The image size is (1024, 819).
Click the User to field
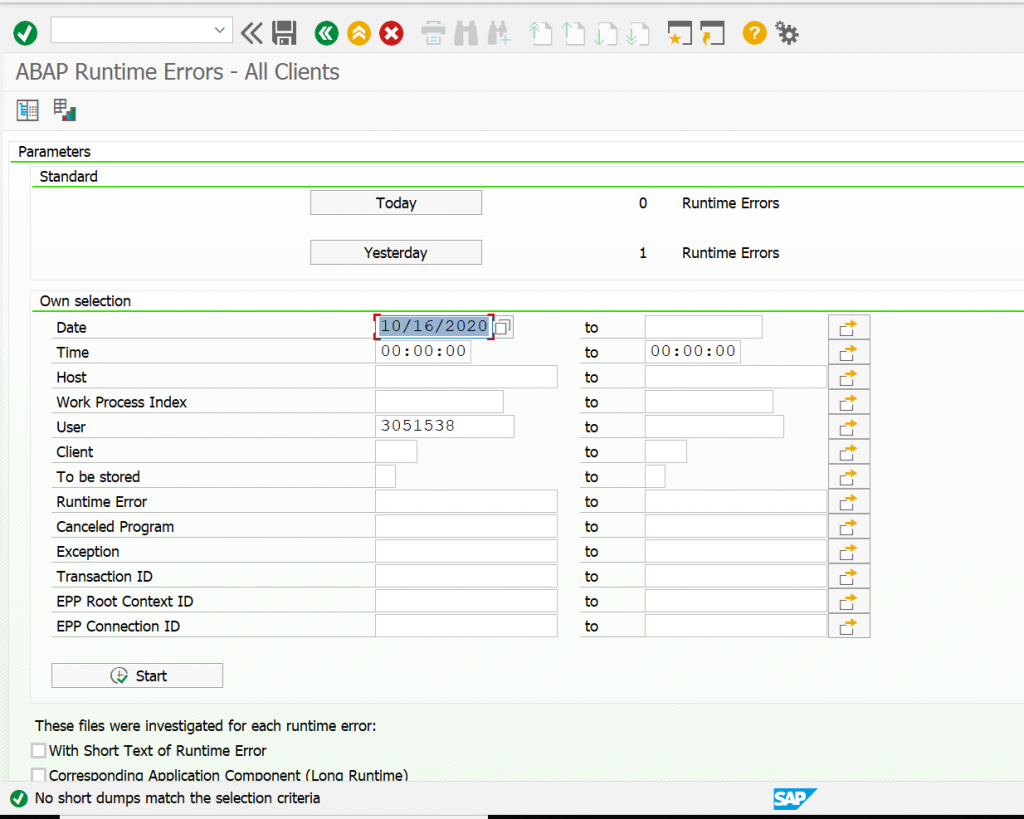714,426
